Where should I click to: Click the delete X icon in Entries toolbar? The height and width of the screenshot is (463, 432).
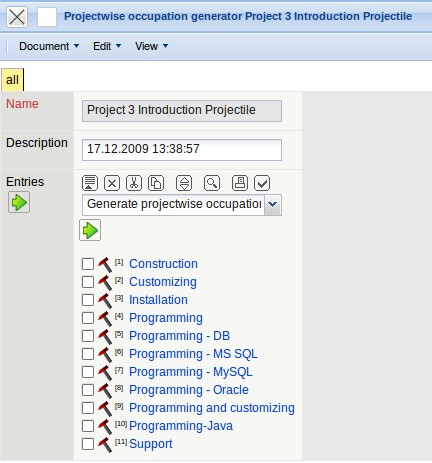point(112,183)
